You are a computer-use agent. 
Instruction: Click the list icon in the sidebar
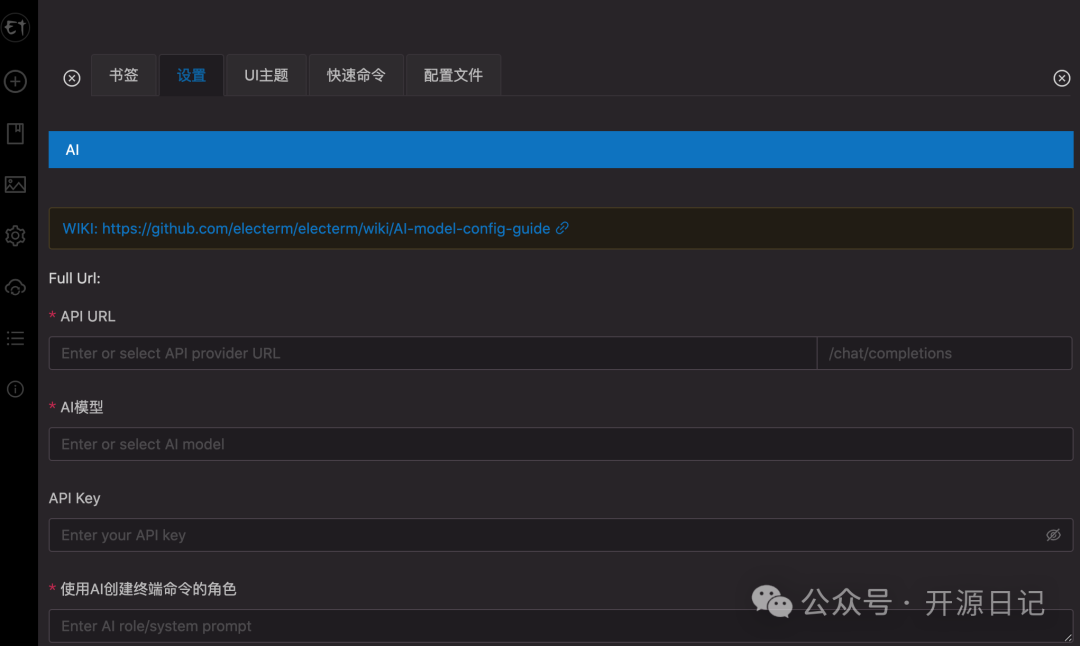[x=15, y=339]
